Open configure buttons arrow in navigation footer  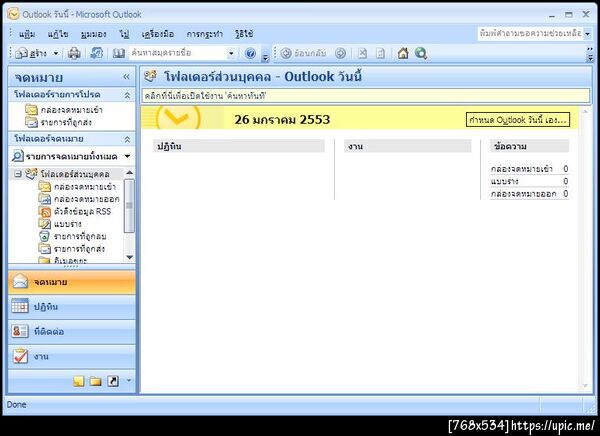click(129, 380)
